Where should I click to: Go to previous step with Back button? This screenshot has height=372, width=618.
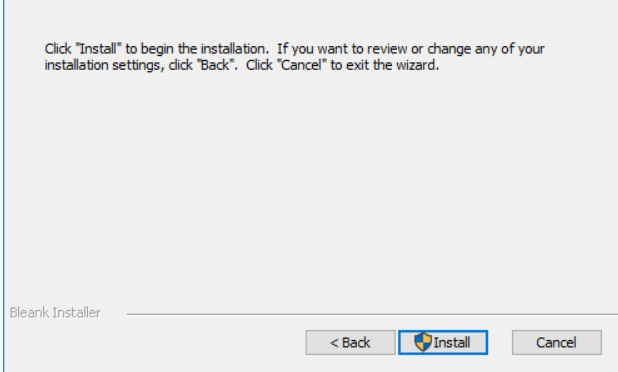point(350,342)
